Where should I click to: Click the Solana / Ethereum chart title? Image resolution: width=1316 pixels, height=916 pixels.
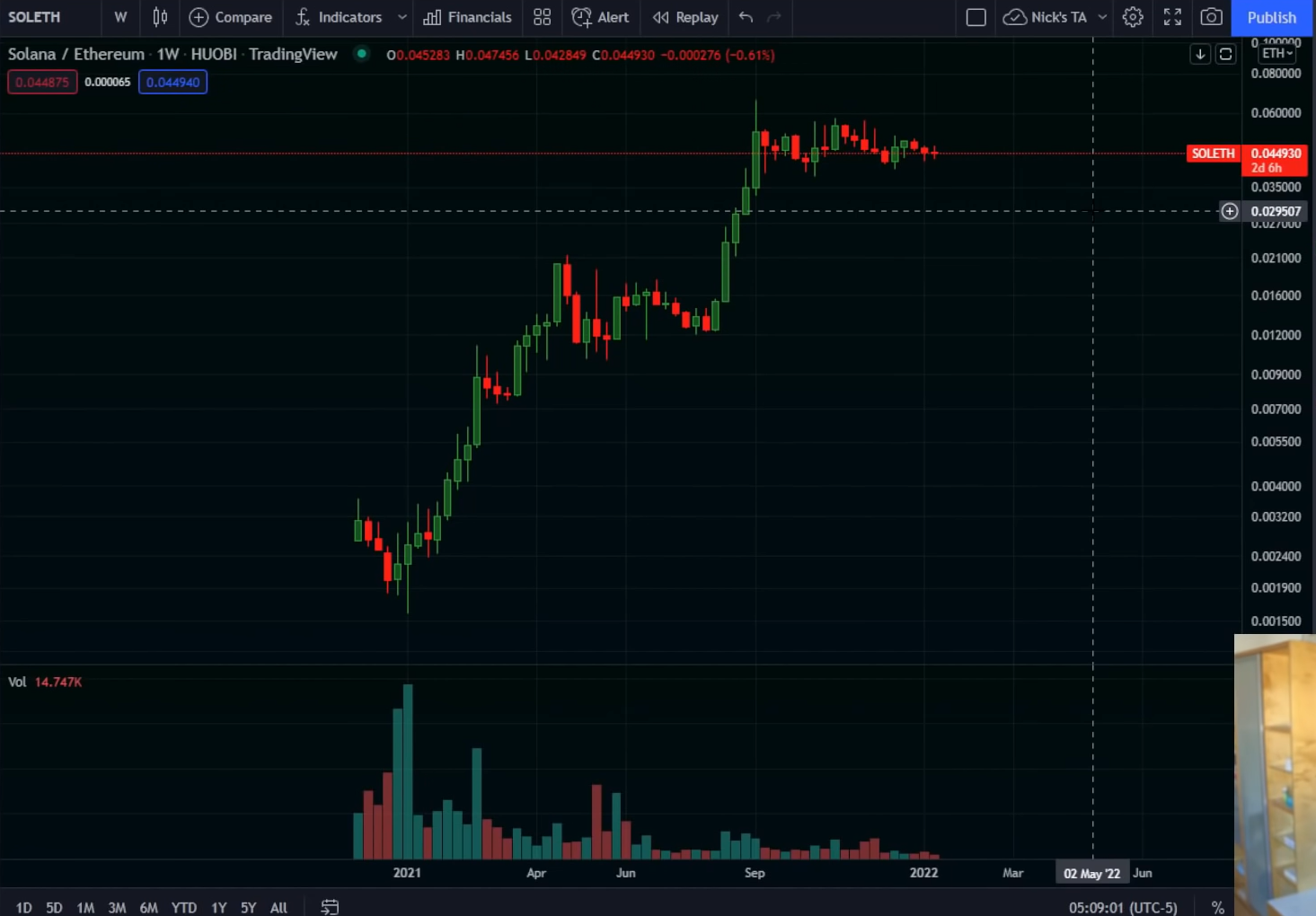click(172, 54)
